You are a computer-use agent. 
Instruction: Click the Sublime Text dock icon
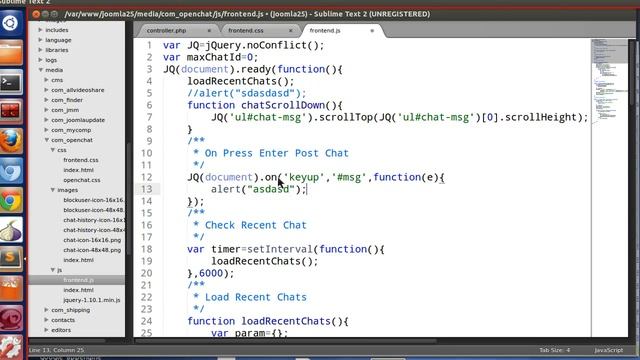click(11, 259)
